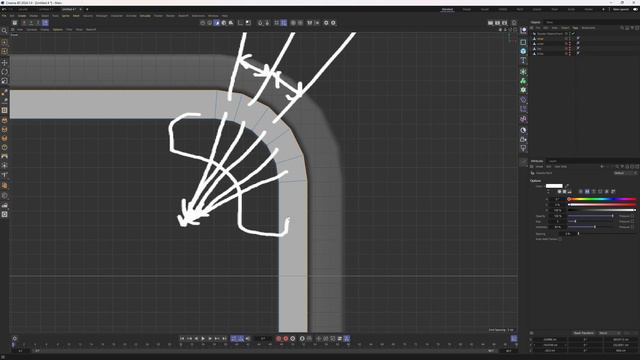Click the Render View icon at top right
The width and height of the screenshot is (640, 360).
(x=491, y=23)
